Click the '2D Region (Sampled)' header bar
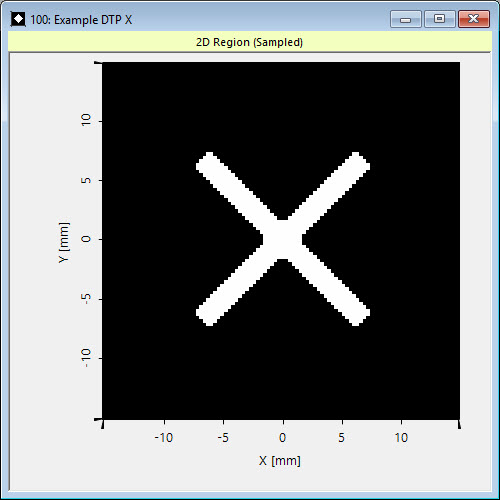Viewport: 500px width, 500px height. (249, 42)
